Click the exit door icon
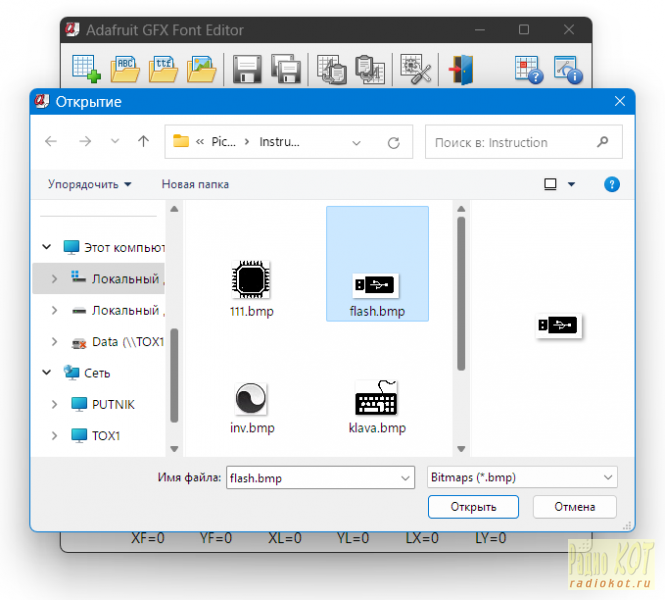The image size is (665, 600). (x=460, y=69)
